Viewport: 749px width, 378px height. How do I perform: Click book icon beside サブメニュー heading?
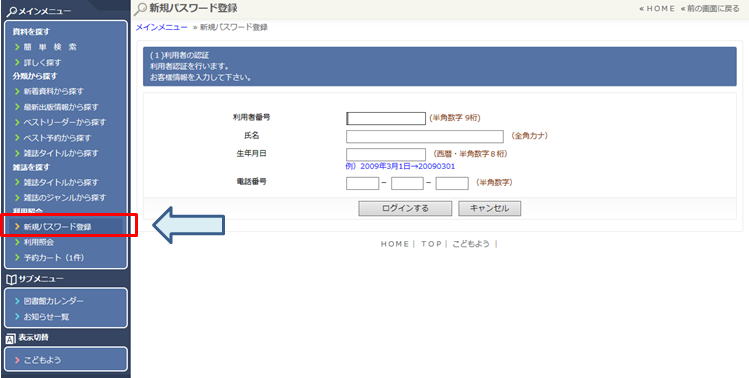pyautogui.click(x=11, y=279)
